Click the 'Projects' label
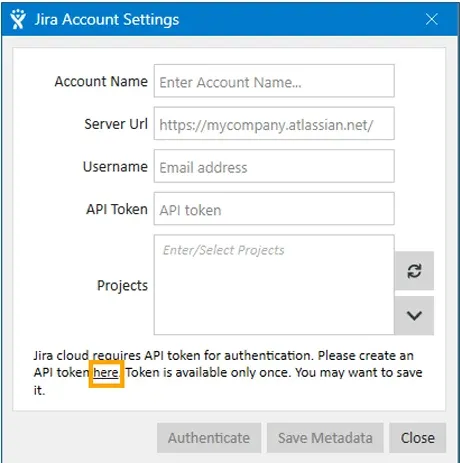460x463 pixels. click(x=122, y=286)
